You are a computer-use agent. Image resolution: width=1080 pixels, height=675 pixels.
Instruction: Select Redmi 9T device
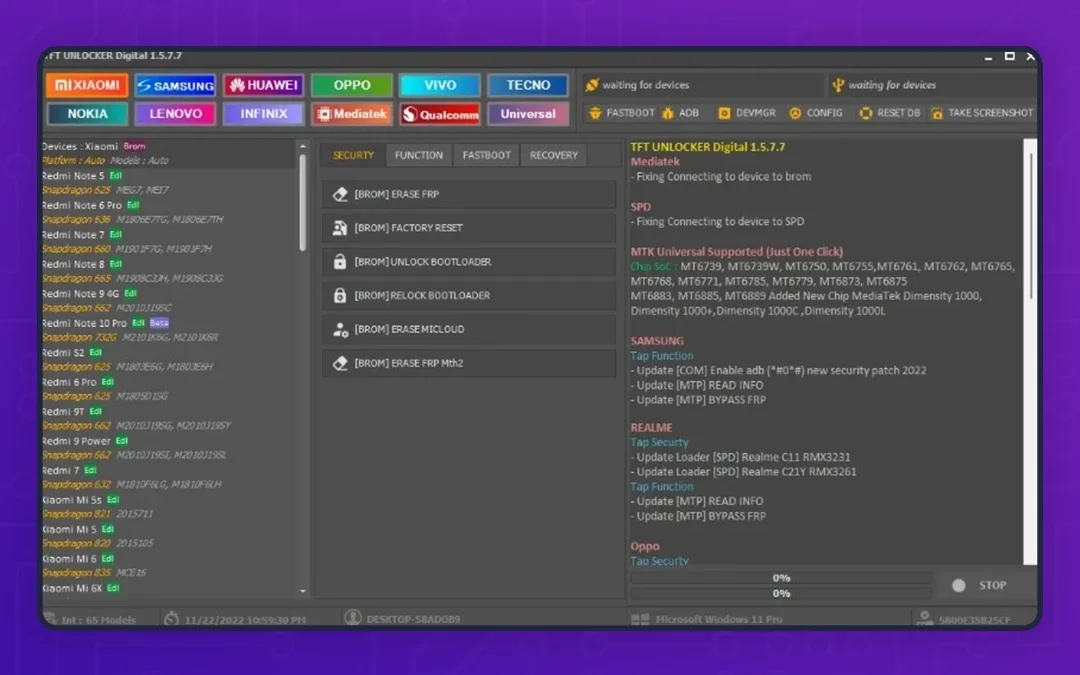(169, 419)
